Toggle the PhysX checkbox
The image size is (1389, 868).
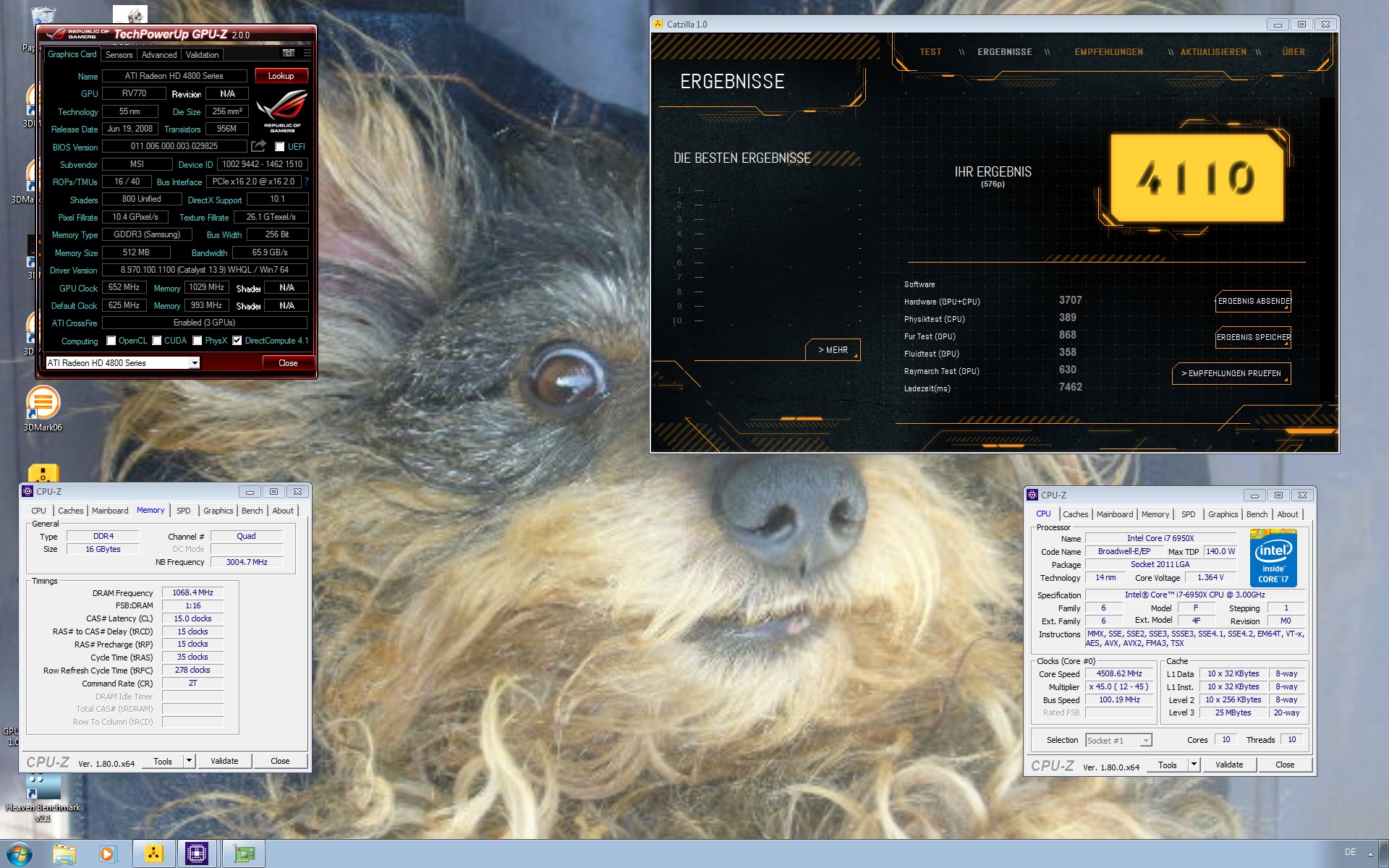click(197, 341)
